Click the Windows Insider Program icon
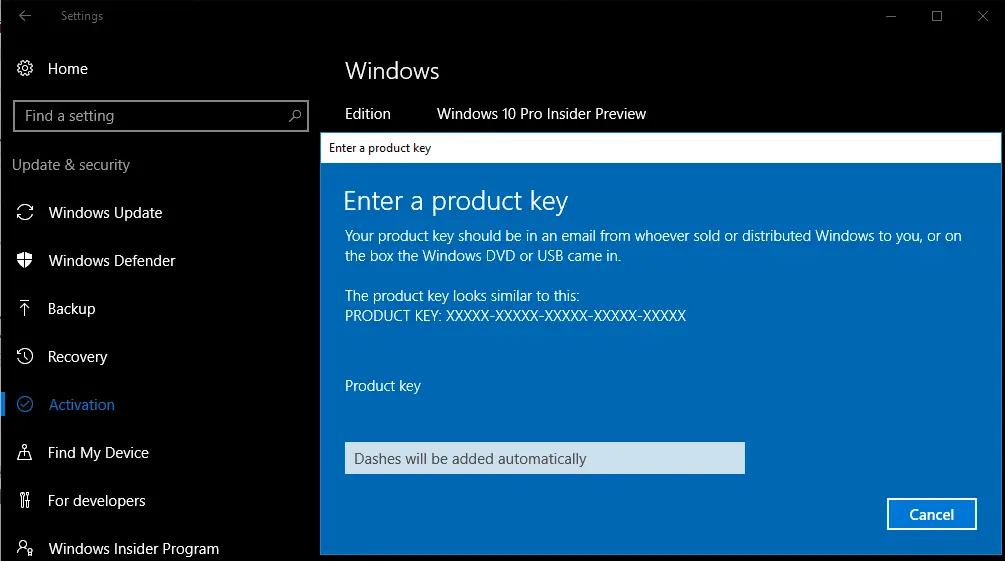The image size is (1005, 561). pyautogui.click(x=25, y=548)
